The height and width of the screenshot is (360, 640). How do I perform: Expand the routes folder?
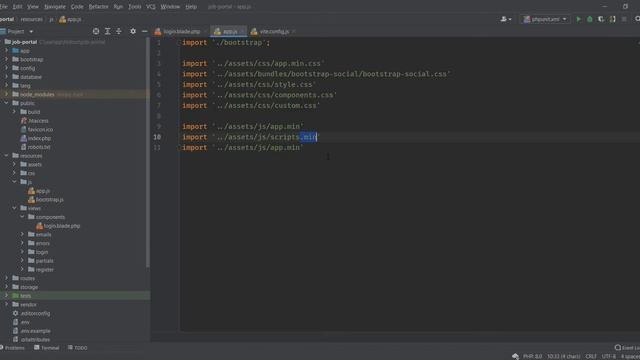(x=7, y=278)
